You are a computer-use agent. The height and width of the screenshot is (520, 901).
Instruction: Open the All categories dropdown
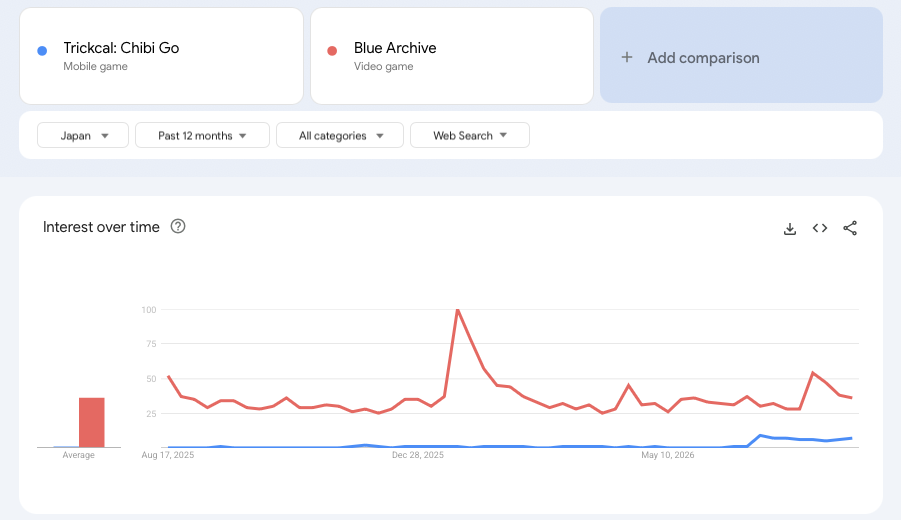pos(340,136)
